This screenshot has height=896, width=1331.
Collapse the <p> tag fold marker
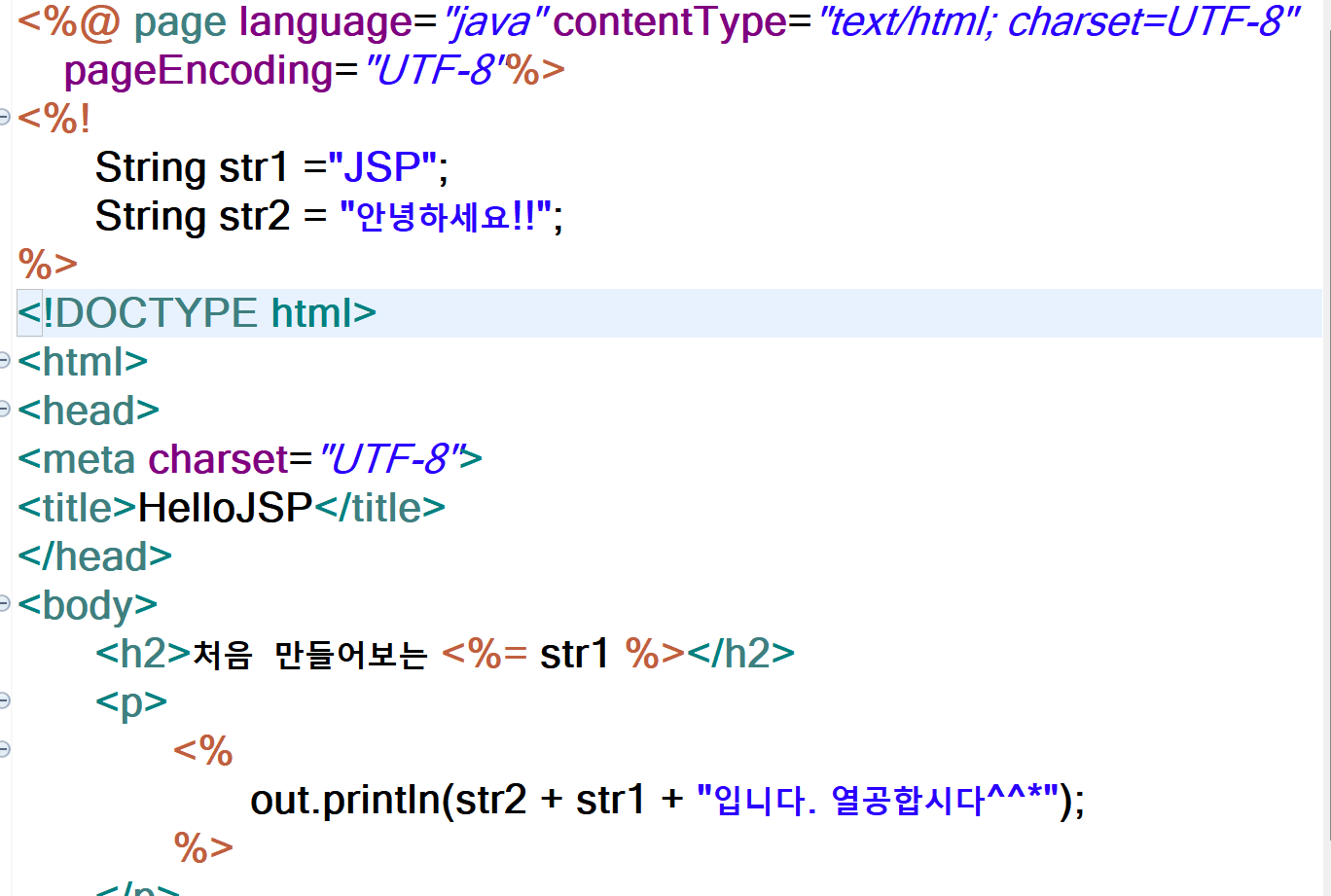coord(4,700)
